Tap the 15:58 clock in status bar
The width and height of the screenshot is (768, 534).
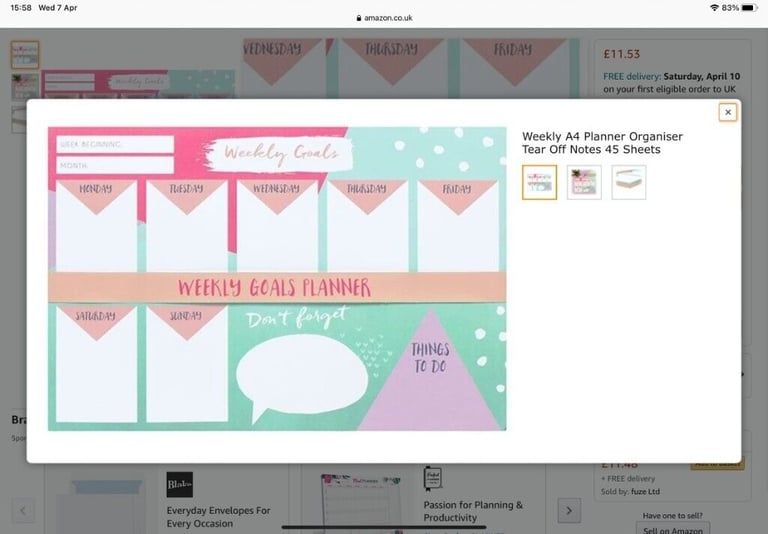point(21,8)
